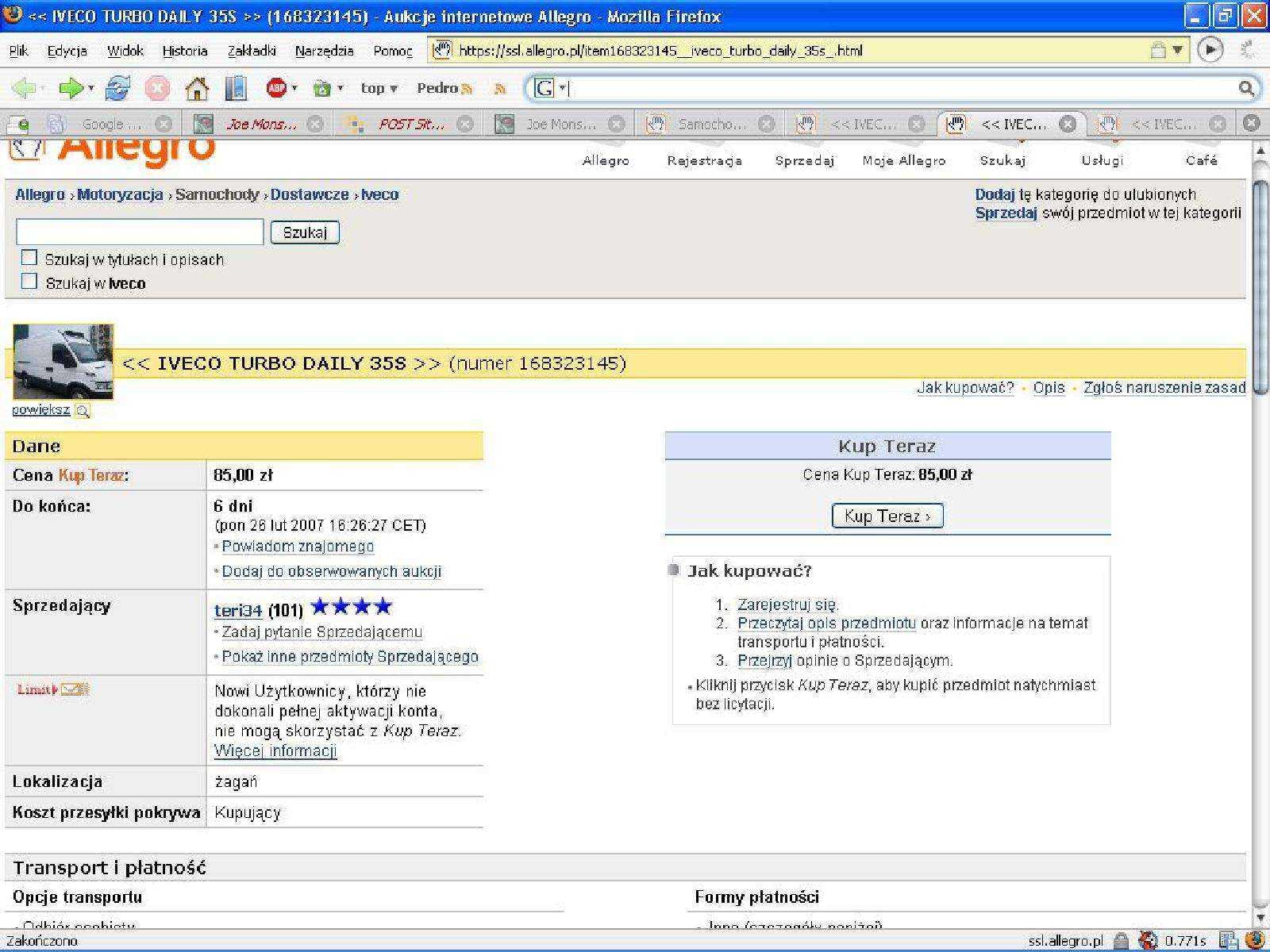Click the network monitors icon in status bar
The height and width of the screenshot is (952, 1270).
pos(1228,941)
